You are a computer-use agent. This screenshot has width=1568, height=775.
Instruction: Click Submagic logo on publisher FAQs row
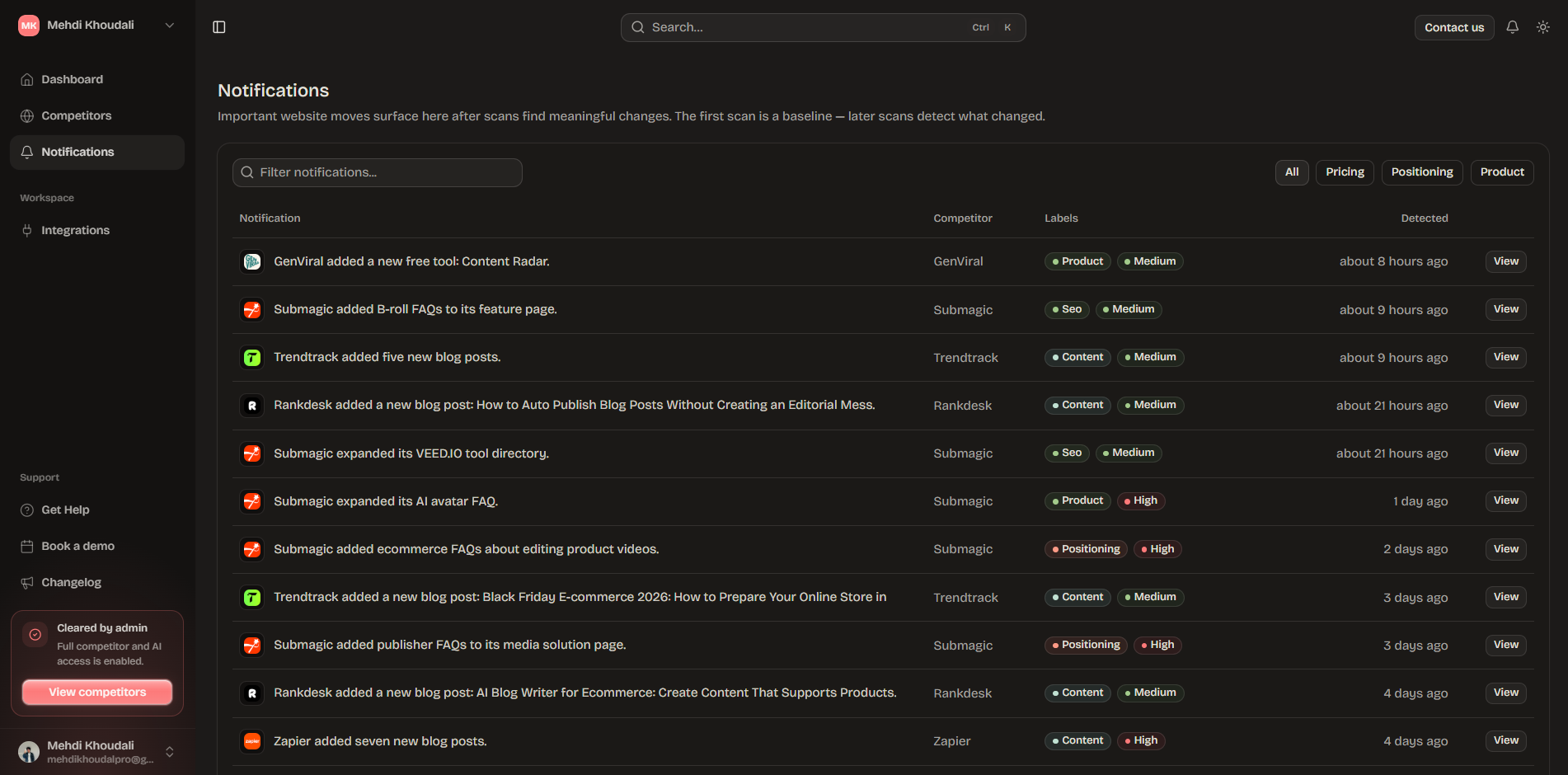(252, 645)
